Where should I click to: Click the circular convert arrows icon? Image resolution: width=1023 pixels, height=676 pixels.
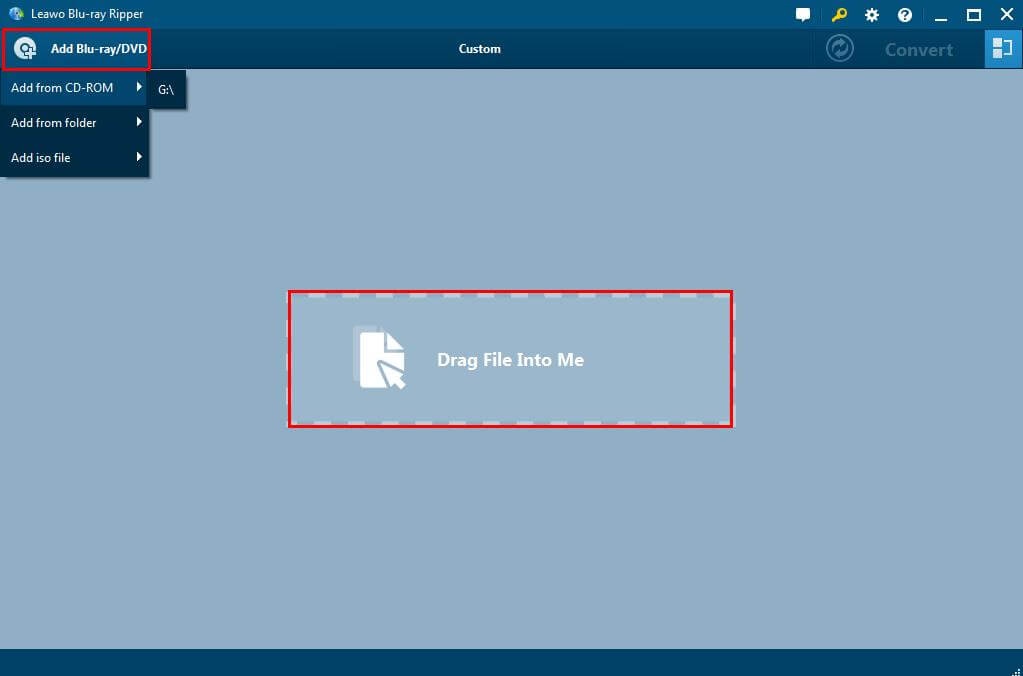pos(840,48)
